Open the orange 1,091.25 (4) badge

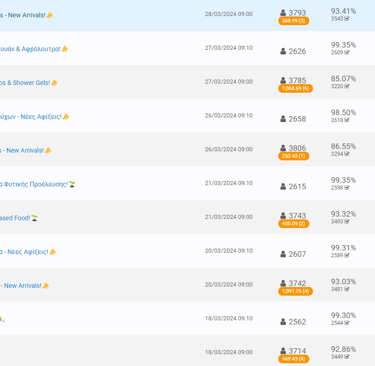click(295, 291)
